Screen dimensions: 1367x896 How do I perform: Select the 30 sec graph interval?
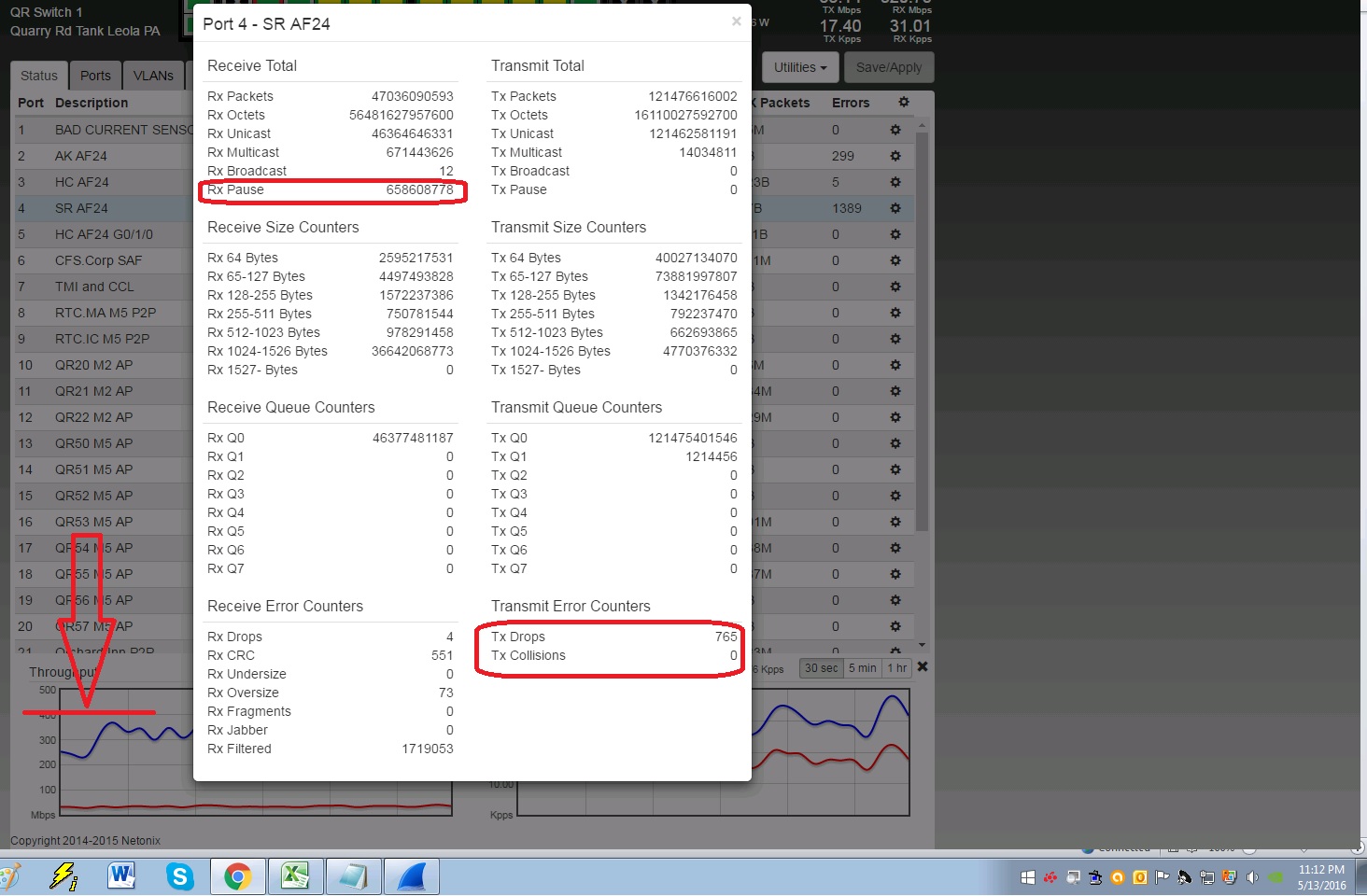[x=821, y=668]
